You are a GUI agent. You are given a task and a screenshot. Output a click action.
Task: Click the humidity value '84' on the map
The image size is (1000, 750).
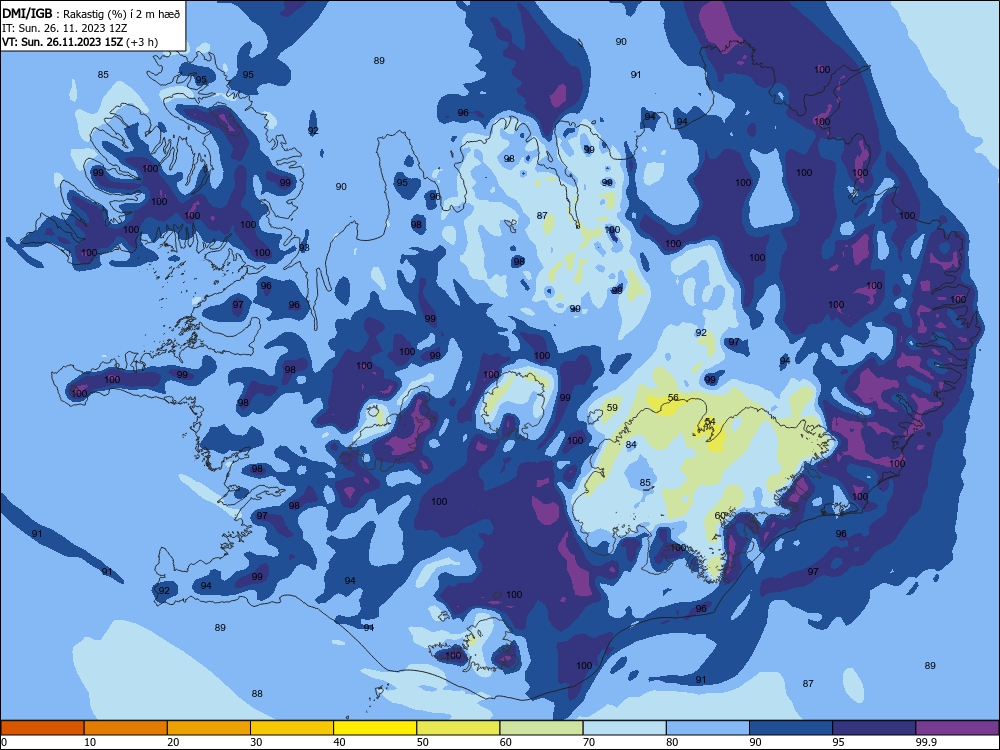[631, 445]
